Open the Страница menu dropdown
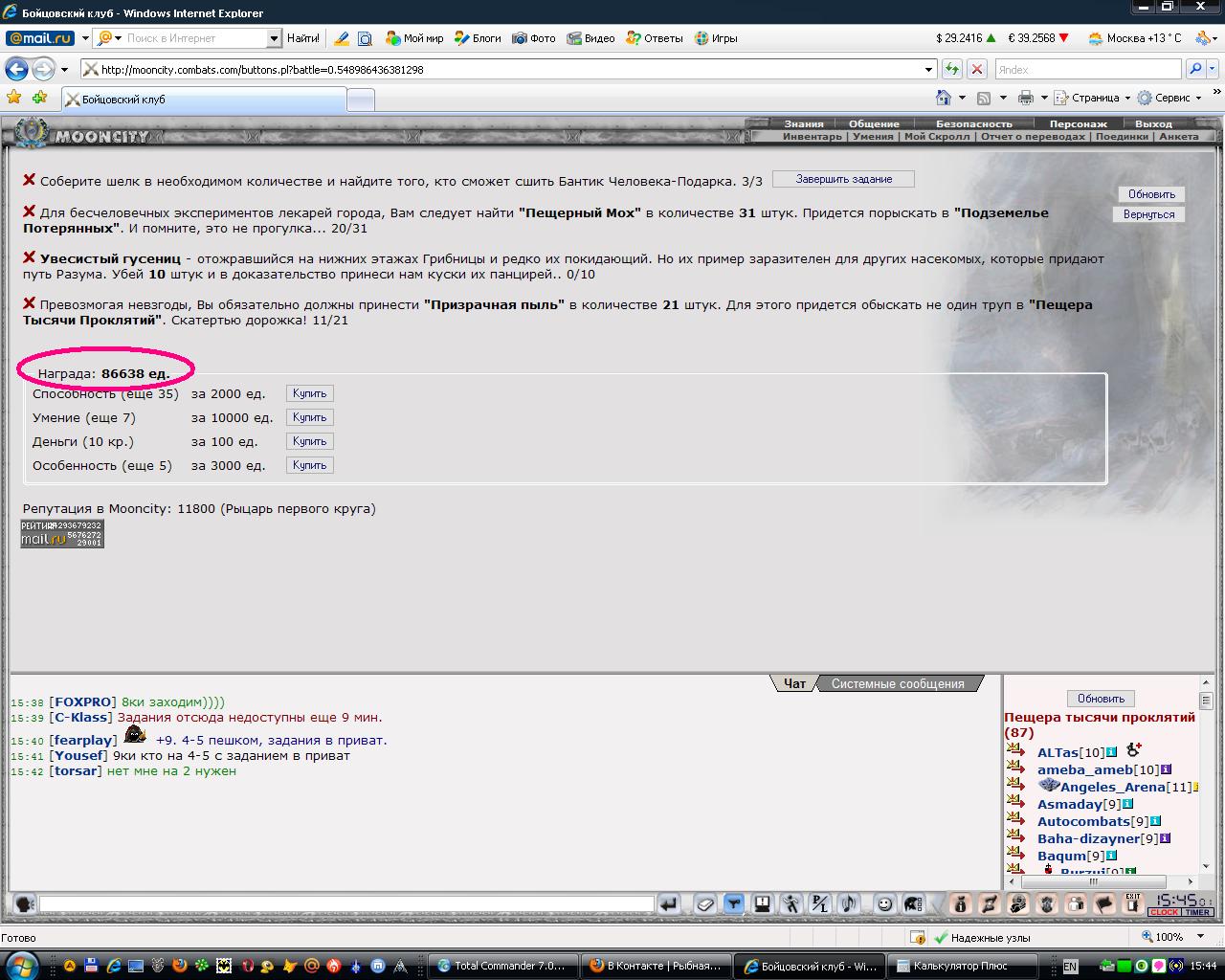The image size is (1225, 980). tap(1092, 98)
